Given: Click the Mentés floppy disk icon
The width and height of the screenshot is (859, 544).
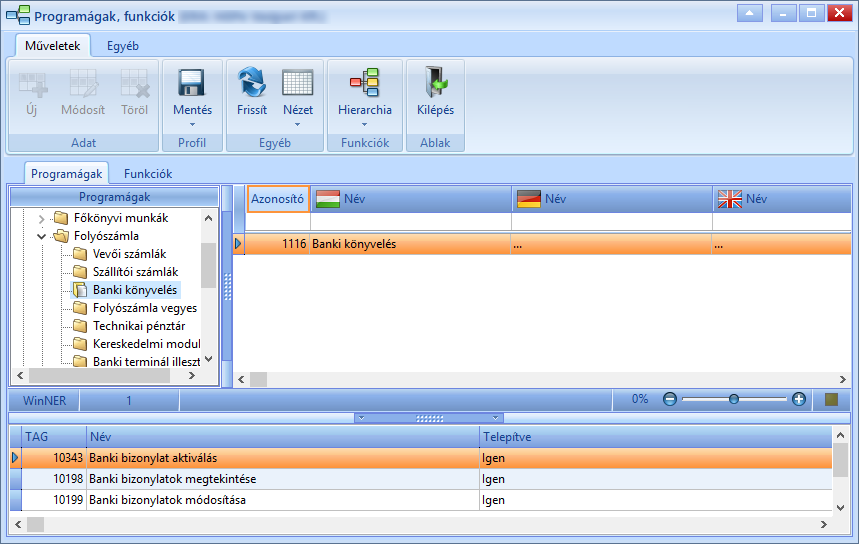Looking at the screenshot, I should coord(192,83).
